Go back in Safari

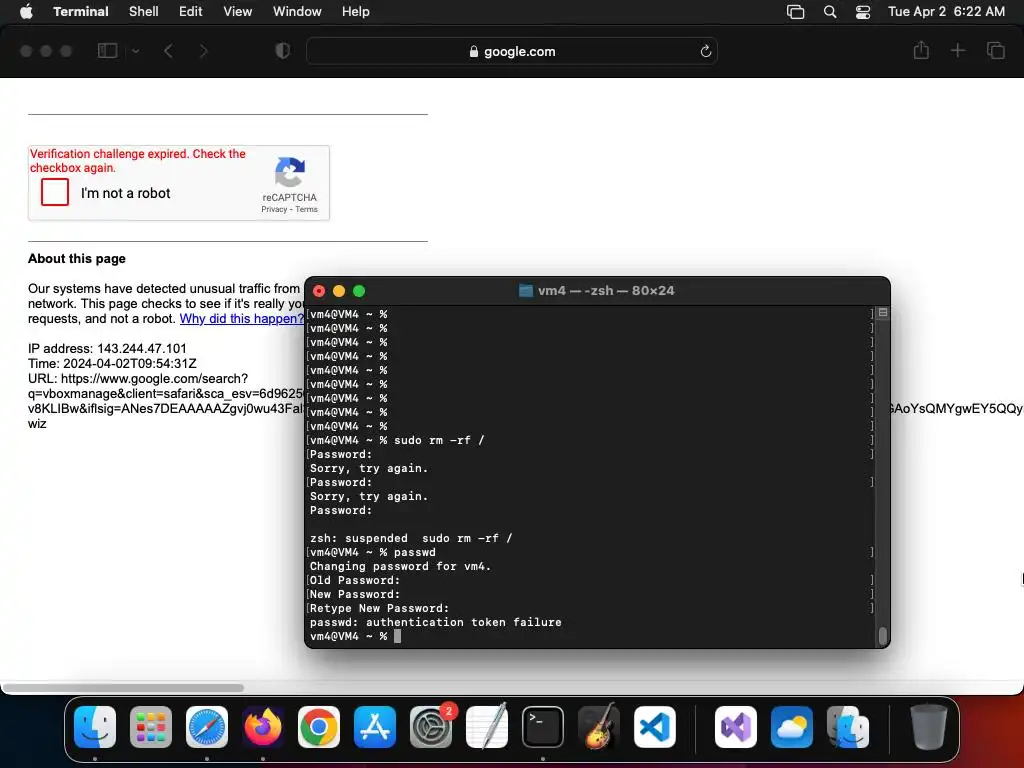(x=168, y=51)
